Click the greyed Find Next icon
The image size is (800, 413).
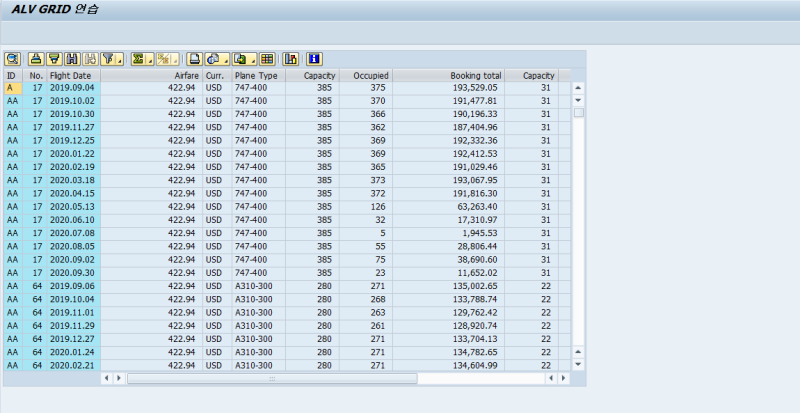[90, 59]
